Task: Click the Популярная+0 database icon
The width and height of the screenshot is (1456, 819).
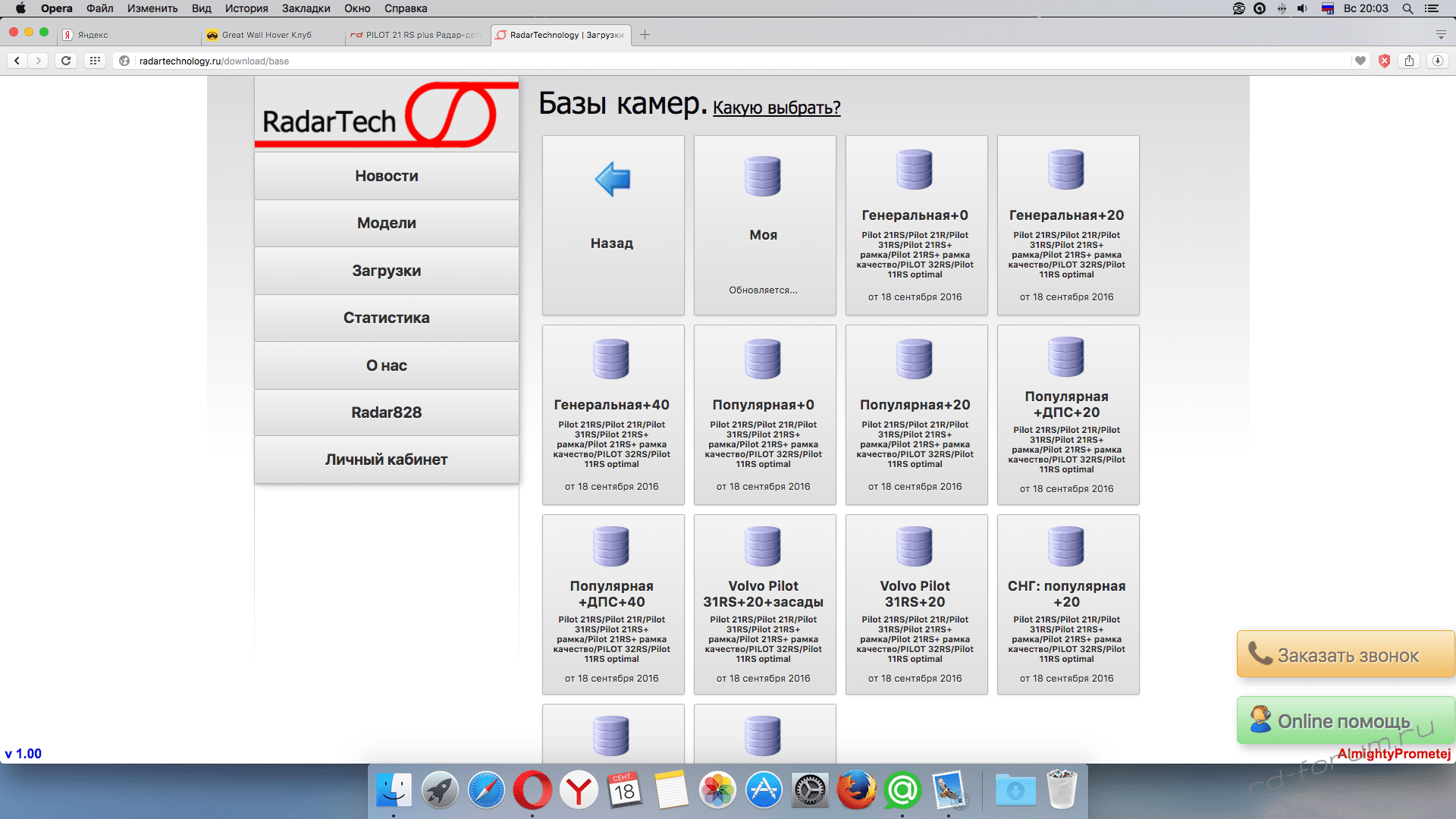Action: coord(763,359)
